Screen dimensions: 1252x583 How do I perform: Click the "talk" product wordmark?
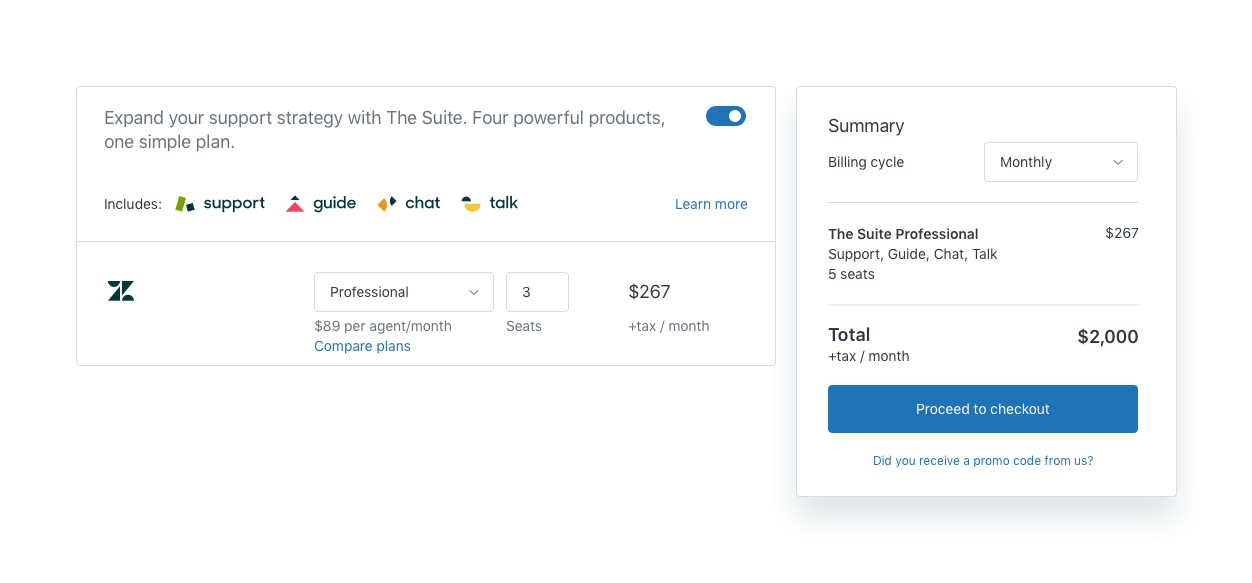click(504, 202)
